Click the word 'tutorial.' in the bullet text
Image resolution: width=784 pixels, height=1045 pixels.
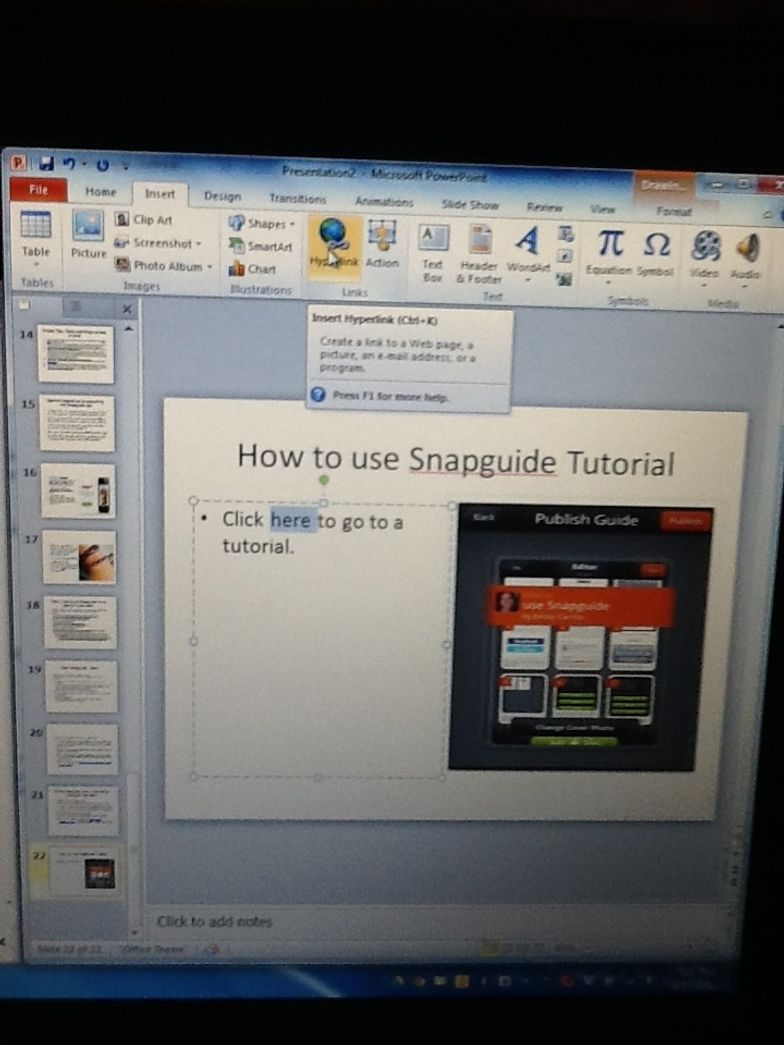[257, 546]
